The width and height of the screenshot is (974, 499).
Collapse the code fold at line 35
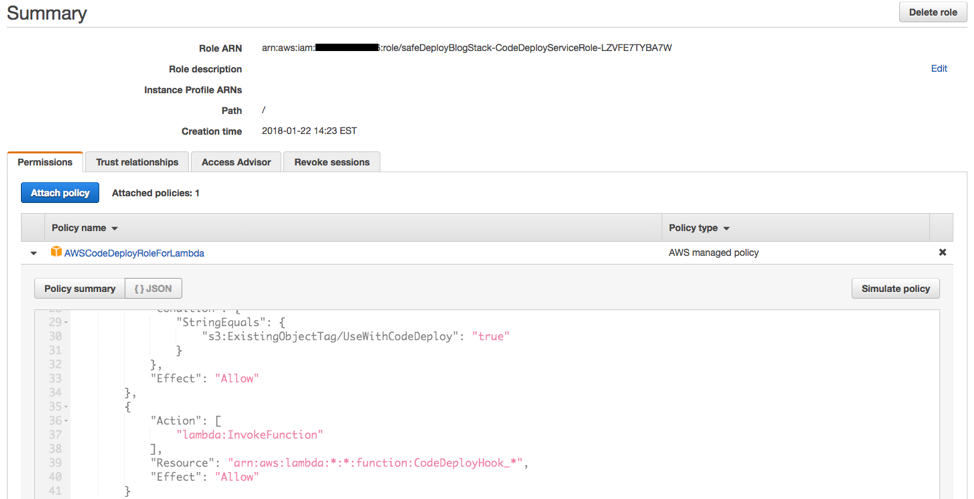(x=66, y=407)
